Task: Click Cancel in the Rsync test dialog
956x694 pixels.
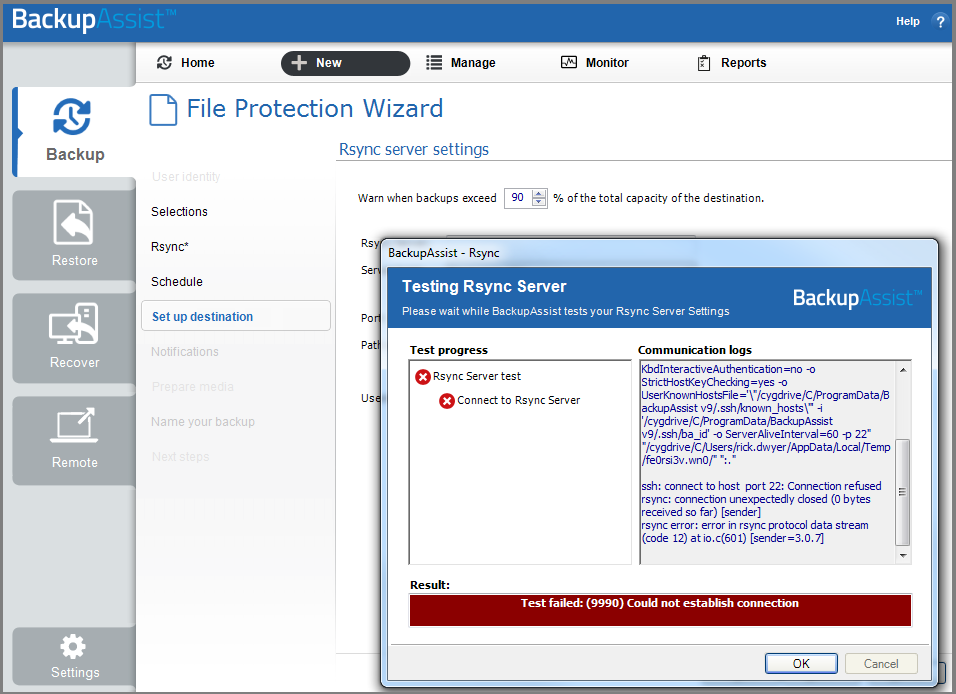Action: [x=881, y=664]
